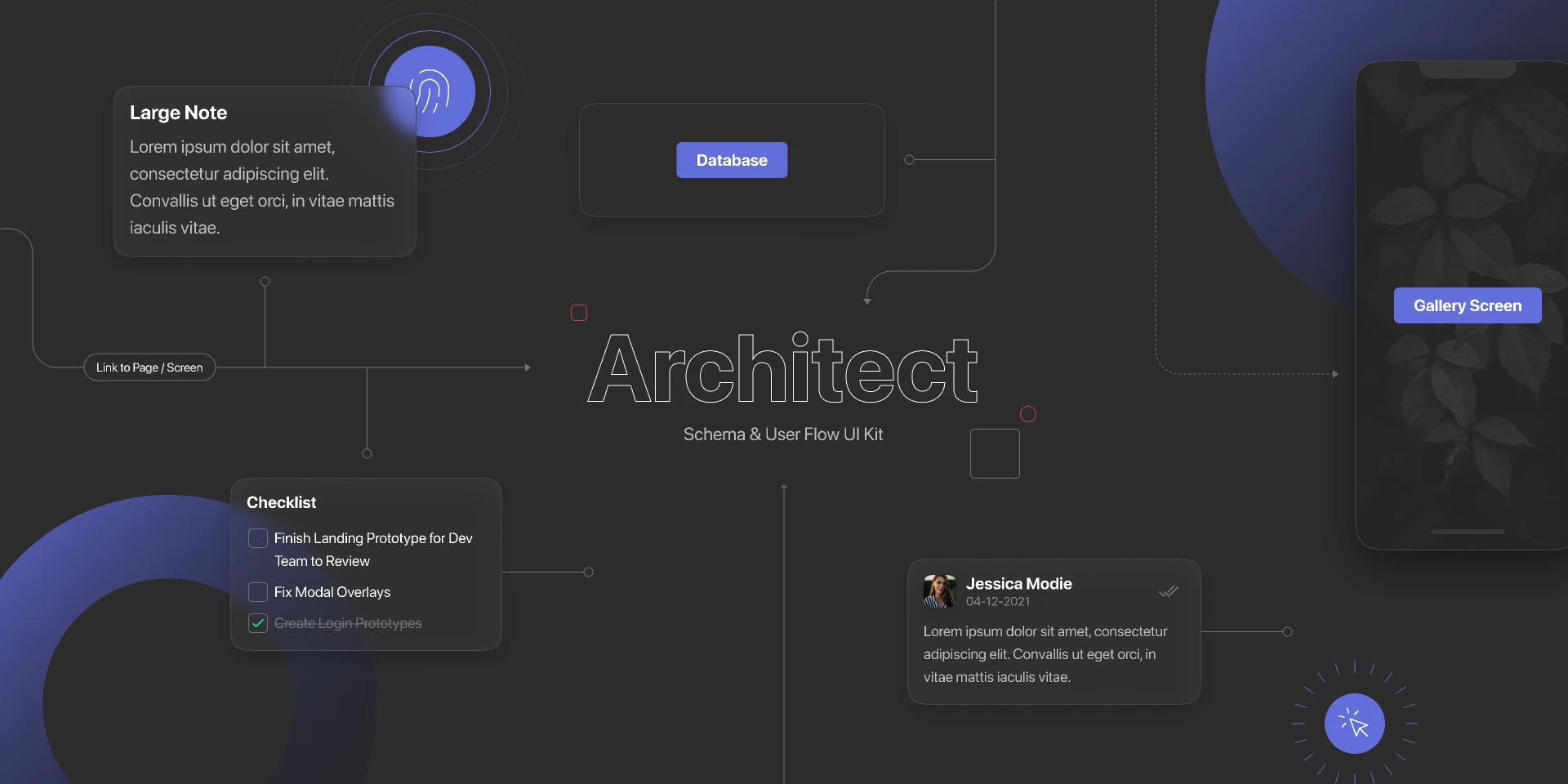Screen dimensions: 1568x784
Task: Click the Gallery Screen button
Action: 1468,305
